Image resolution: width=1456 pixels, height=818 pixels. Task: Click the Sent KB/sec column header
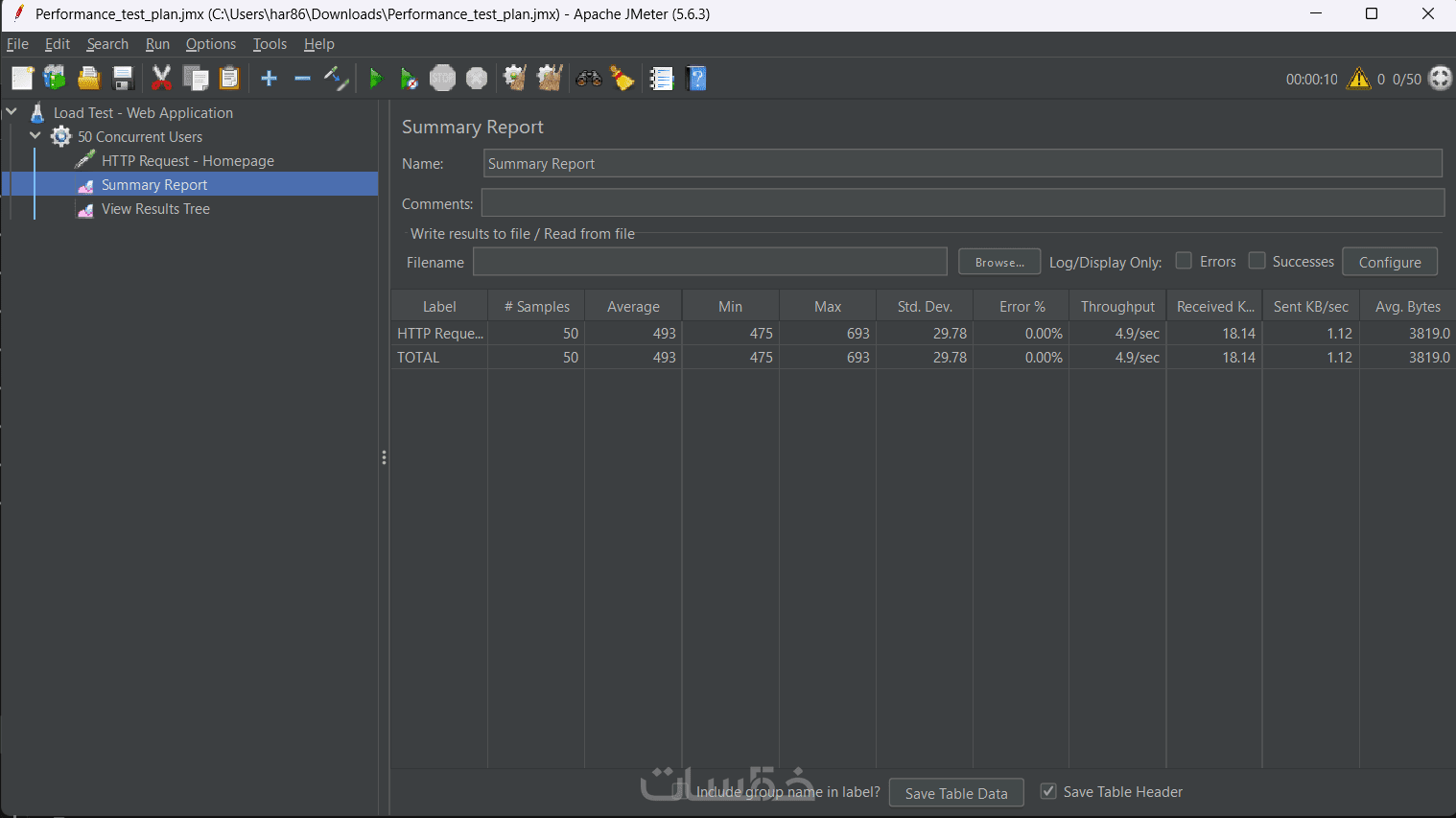coord(1311,306)
